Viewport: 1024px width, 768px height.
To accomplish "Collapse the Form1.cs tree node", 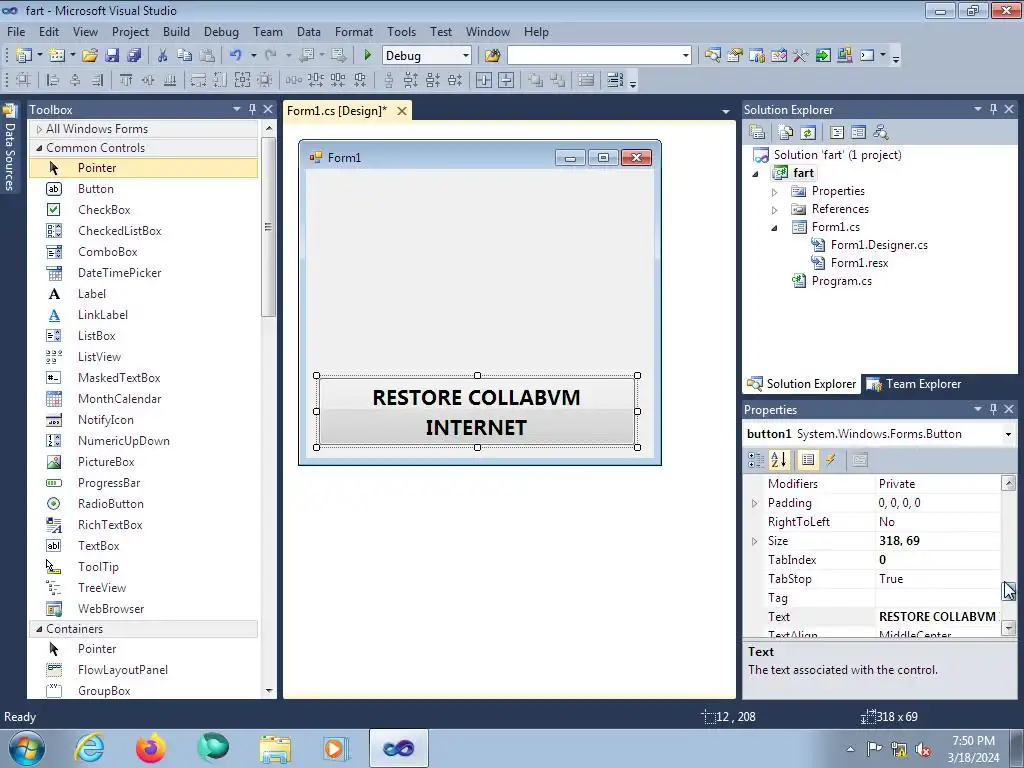I will (775, 228).
